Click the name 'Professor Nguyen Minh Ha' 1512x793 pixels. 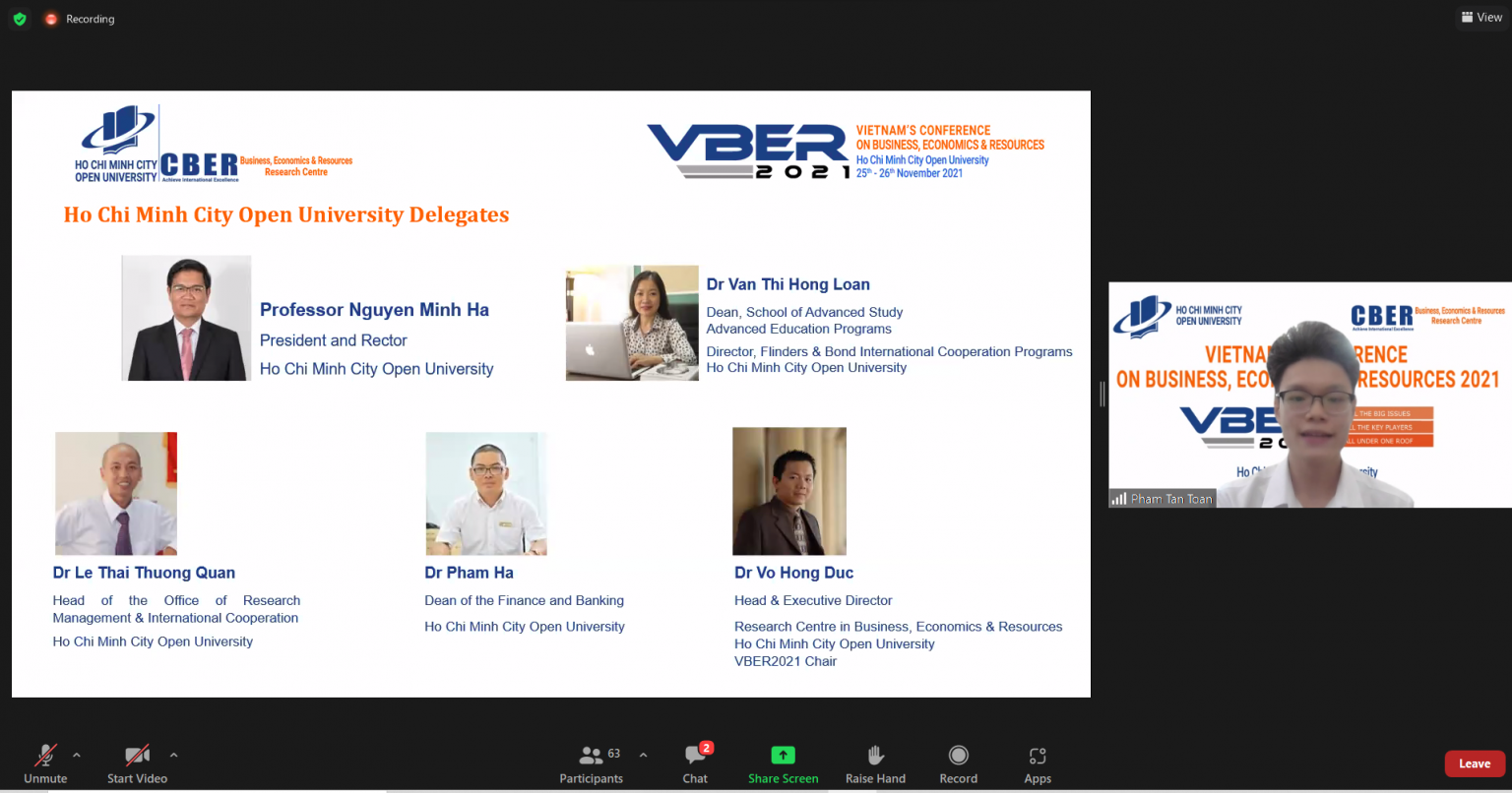[374, 310]
